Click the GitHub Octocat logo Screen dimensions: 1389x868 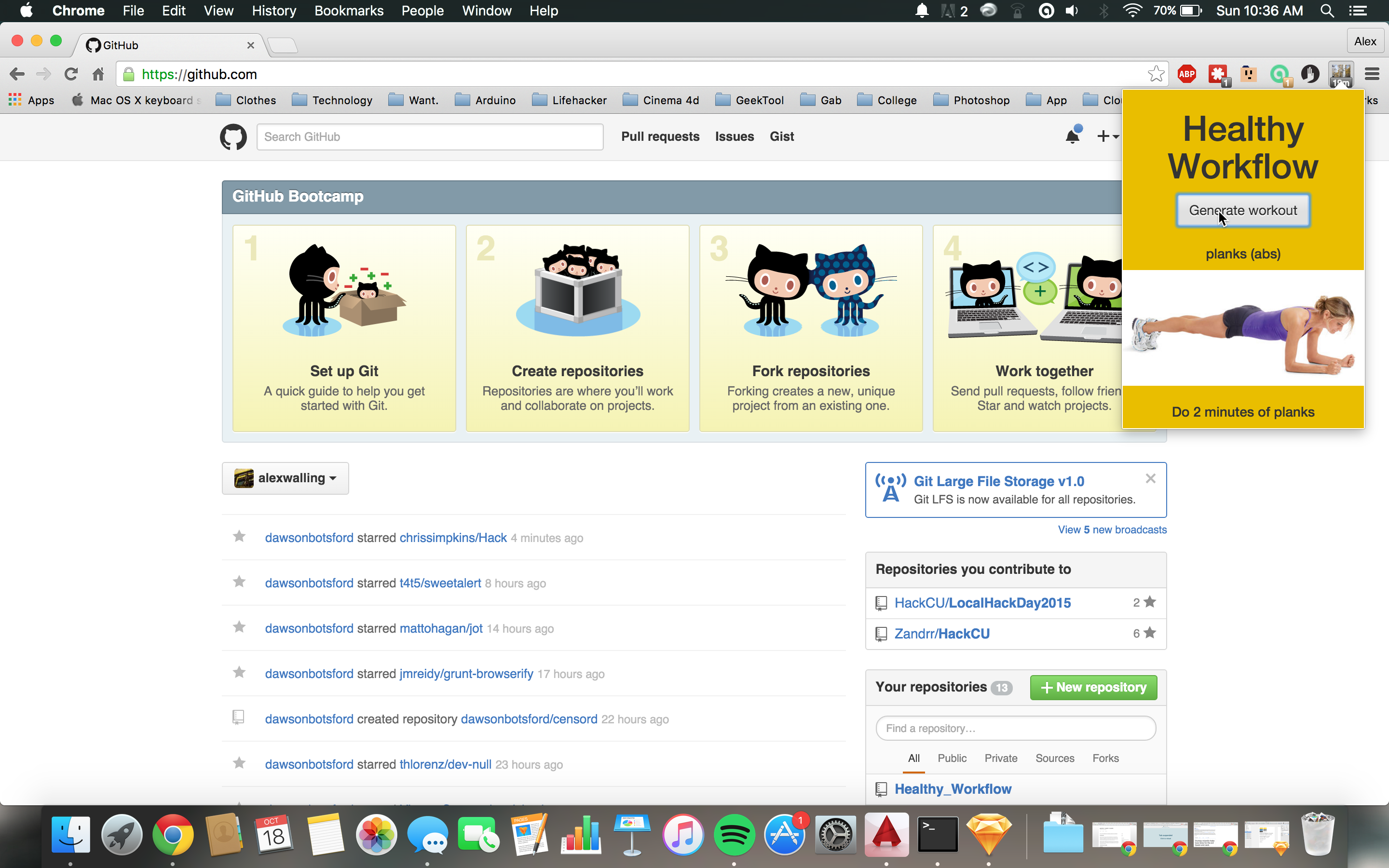coord(233,136)
